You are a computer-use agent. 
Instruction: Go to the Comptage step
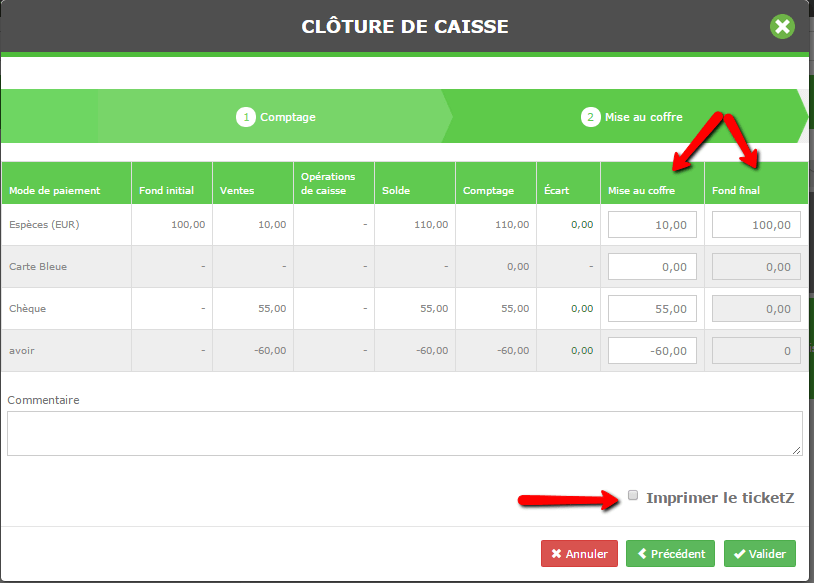coord(276,117)
